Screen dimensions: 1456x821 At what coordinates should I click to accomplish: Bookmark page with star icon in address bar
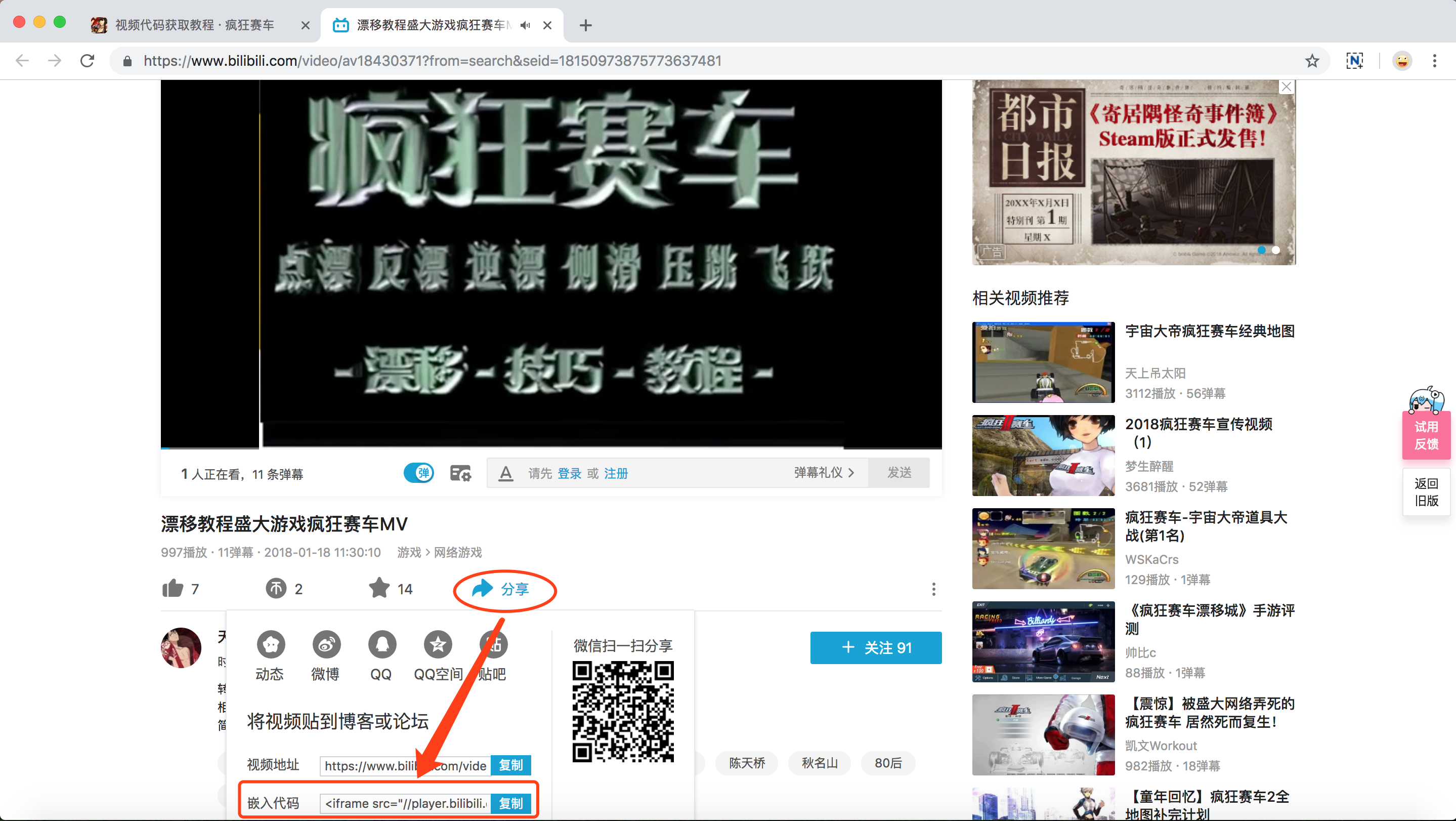[1312, 61]
